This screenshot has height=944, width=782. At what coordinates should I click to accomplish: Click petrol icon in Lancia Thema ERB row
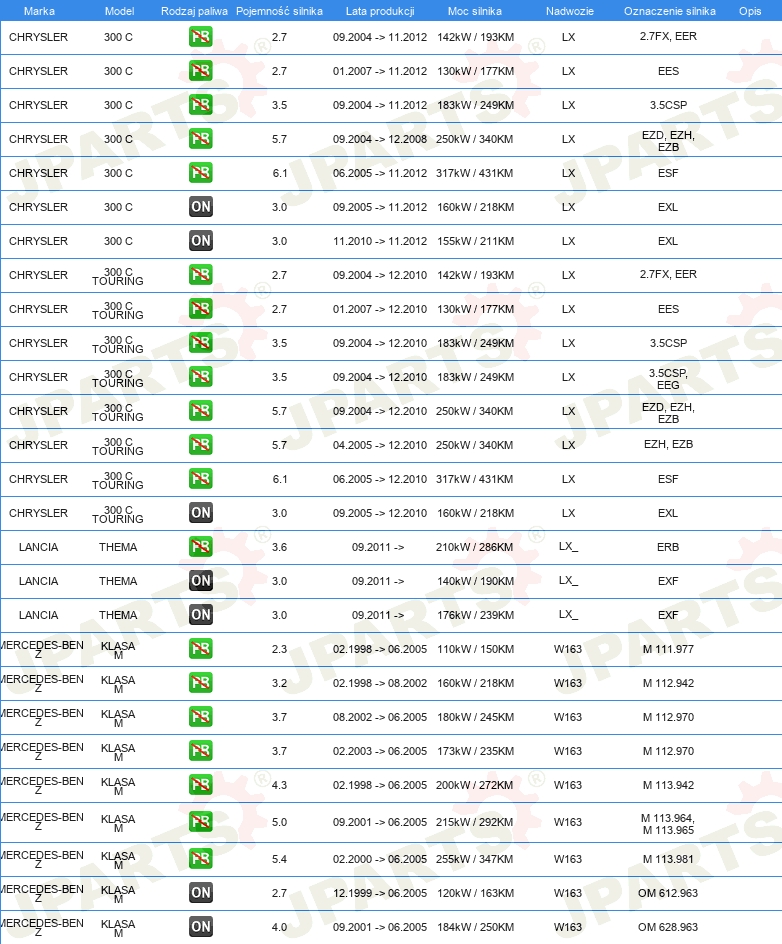[x=200, y=547]
